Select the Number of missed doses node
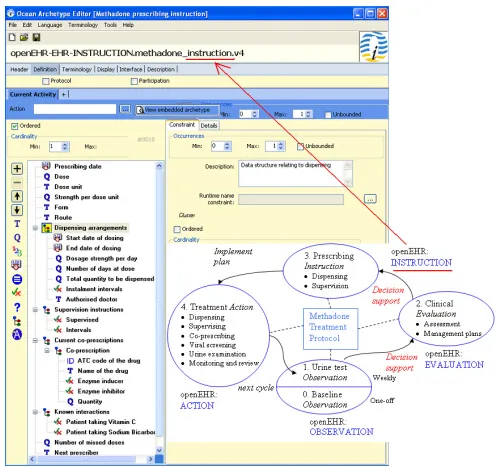This screenshot has width=496, height=468. coord(89,442)
